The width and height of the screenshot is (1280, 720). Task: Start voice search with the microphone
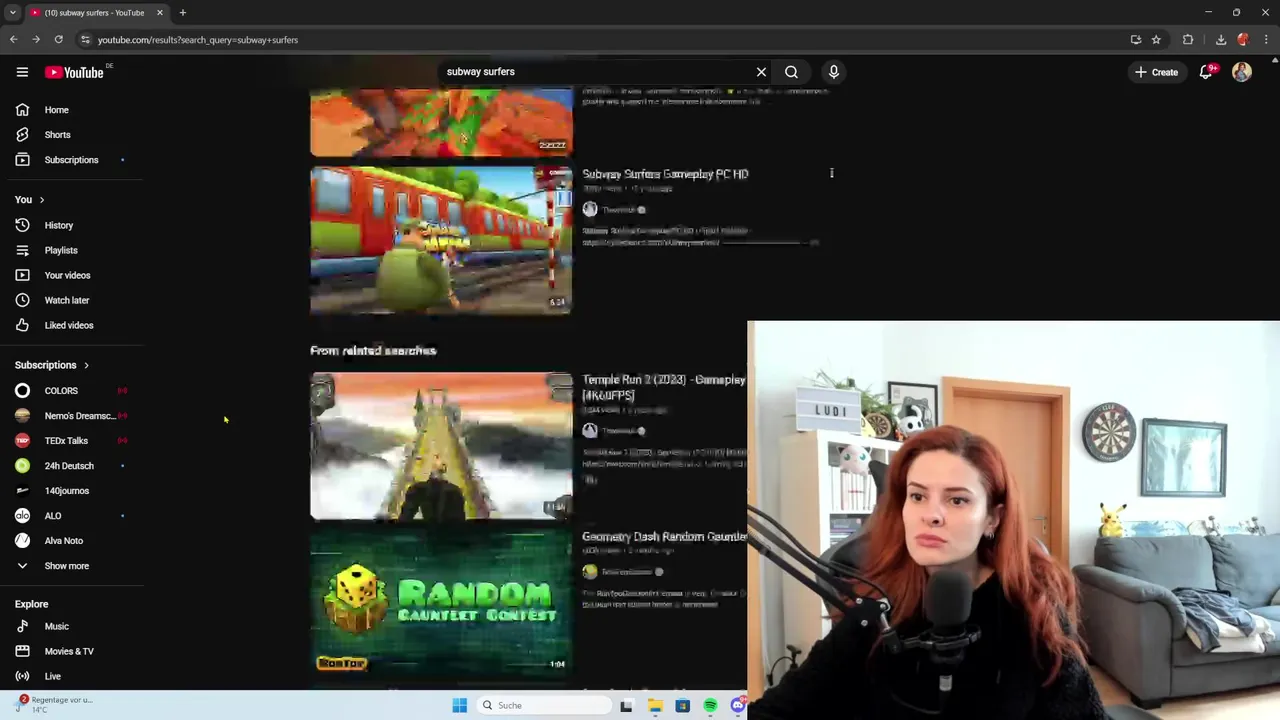click(x=833, y=72)
